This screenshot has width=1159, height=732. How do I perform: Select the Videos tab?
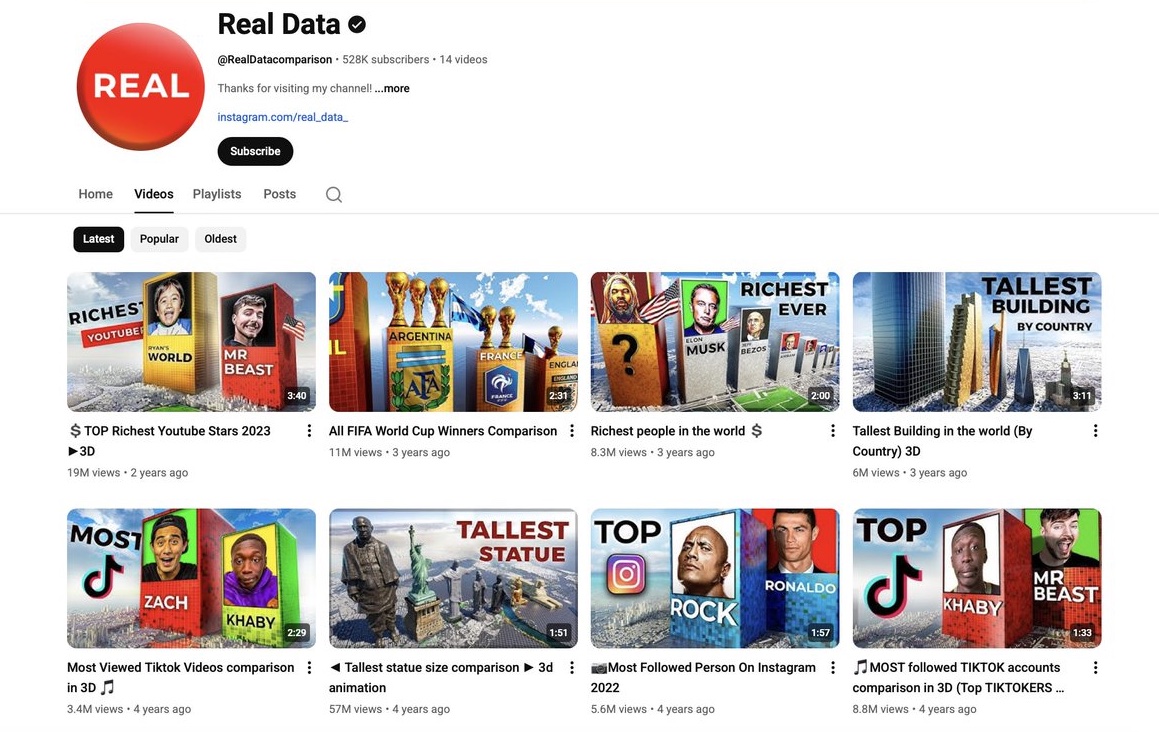tap(154, 194)
